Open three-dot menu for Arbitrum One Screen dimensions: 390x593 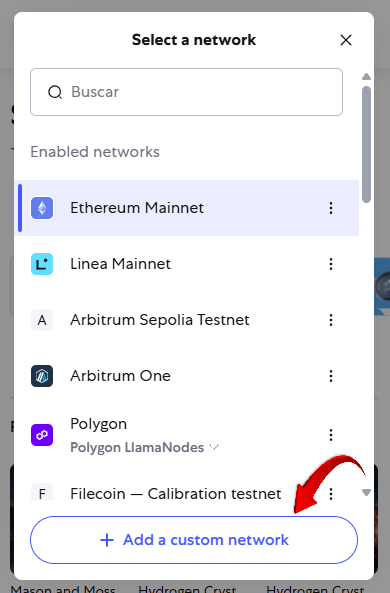[x=331, y=376]
